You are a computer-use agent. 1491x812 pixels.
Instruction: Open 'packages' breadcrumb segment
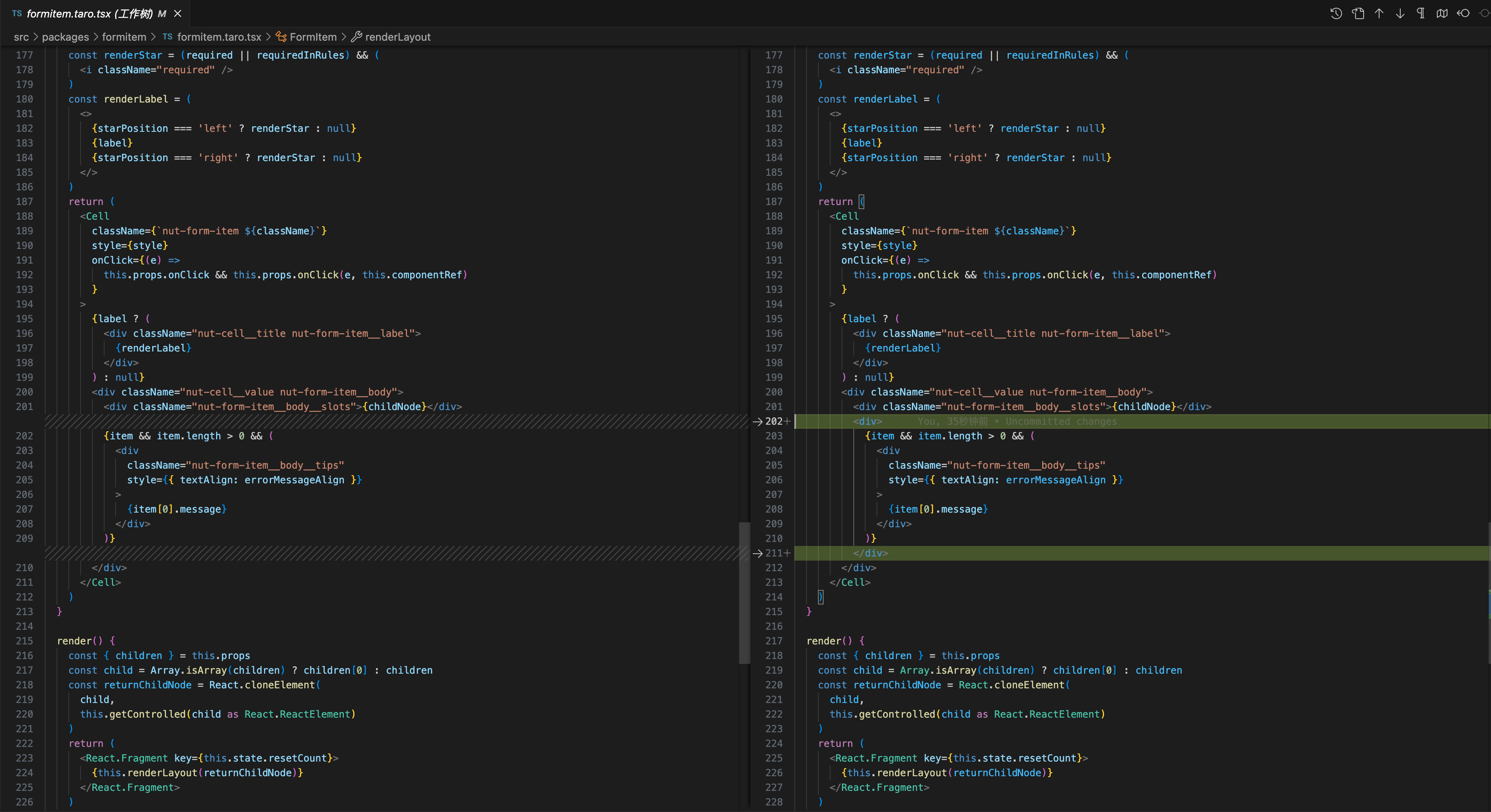(66, 37)
